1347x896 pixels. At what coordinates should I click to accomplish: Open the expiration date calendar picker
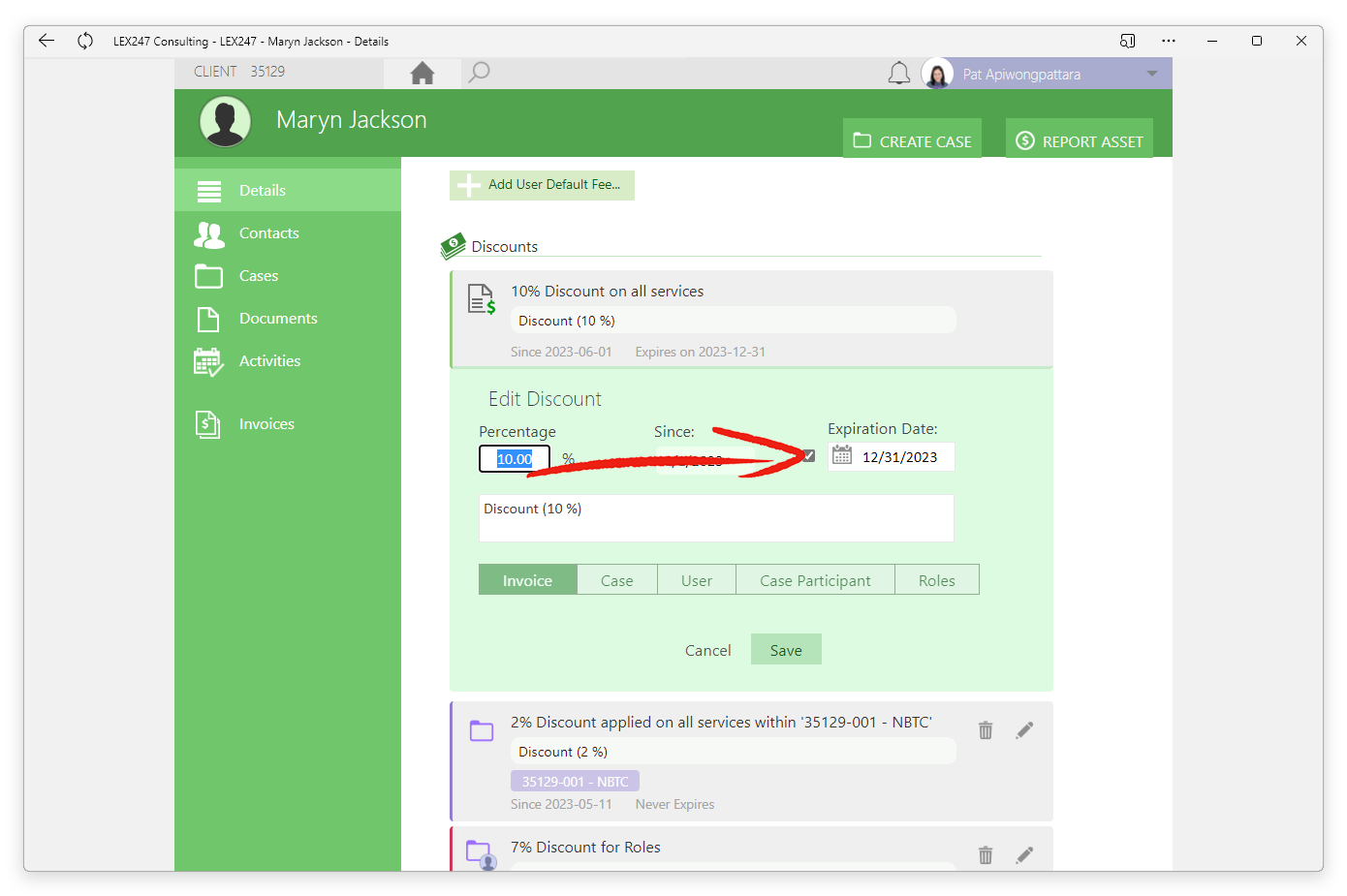pos(842,455)
